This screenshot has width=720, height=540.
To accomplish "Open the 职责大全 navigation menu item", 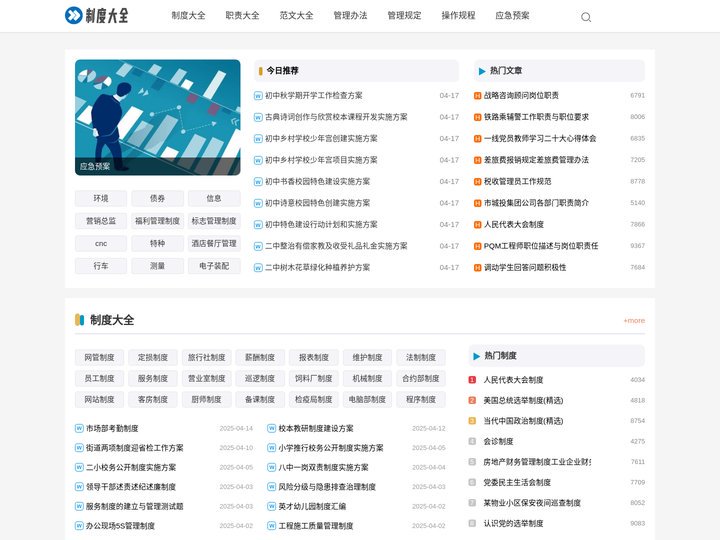I will [x=242, y=16].
